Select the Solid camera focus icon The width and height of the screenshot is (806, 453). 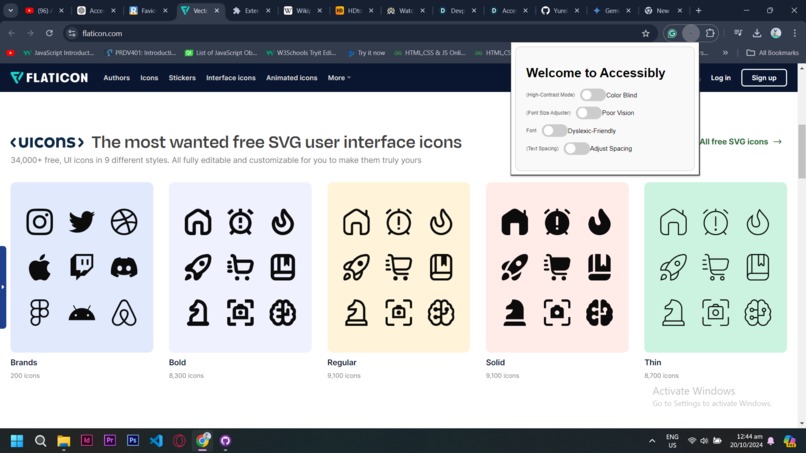pos(557,313)
